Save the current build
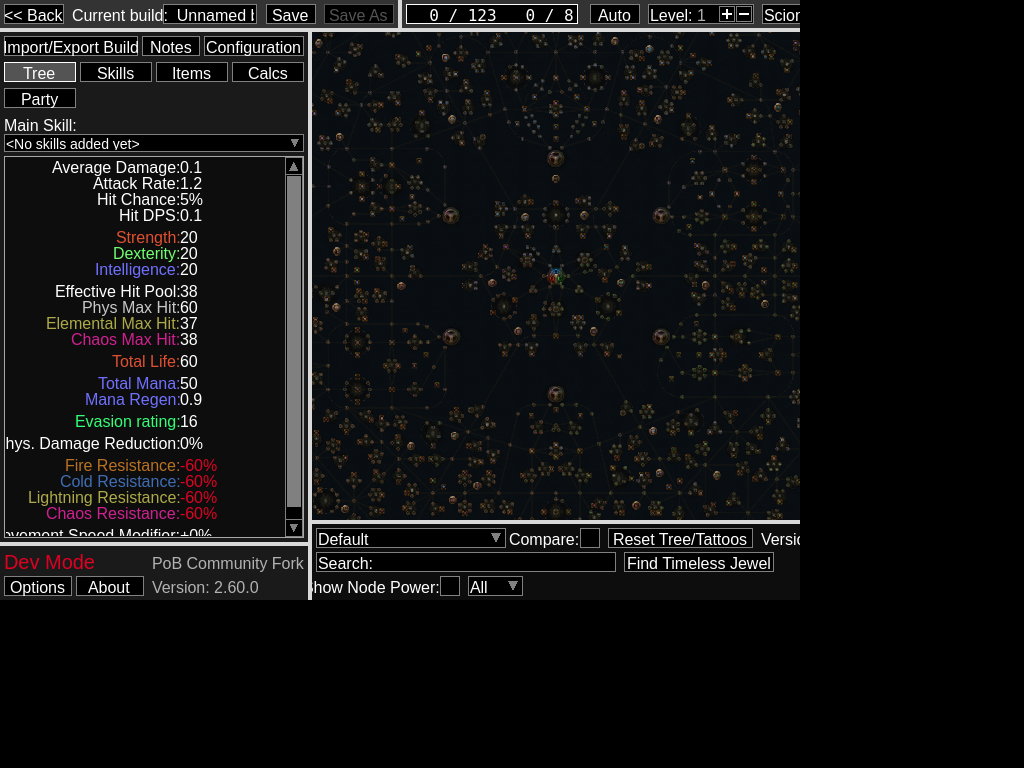 pyautogui.click(x=291, y=14)
